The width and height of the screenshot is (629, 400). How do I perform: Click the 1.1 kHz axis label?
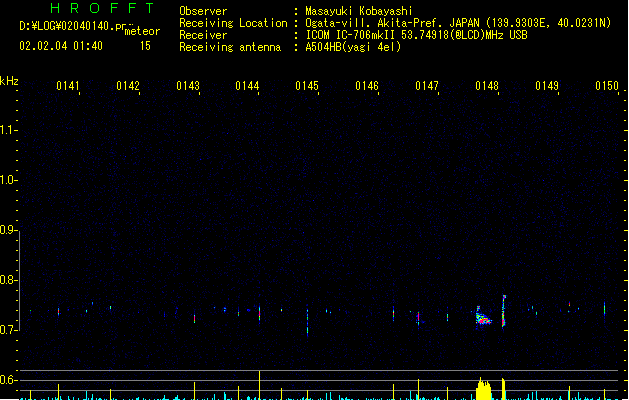(x=8, y=130)
